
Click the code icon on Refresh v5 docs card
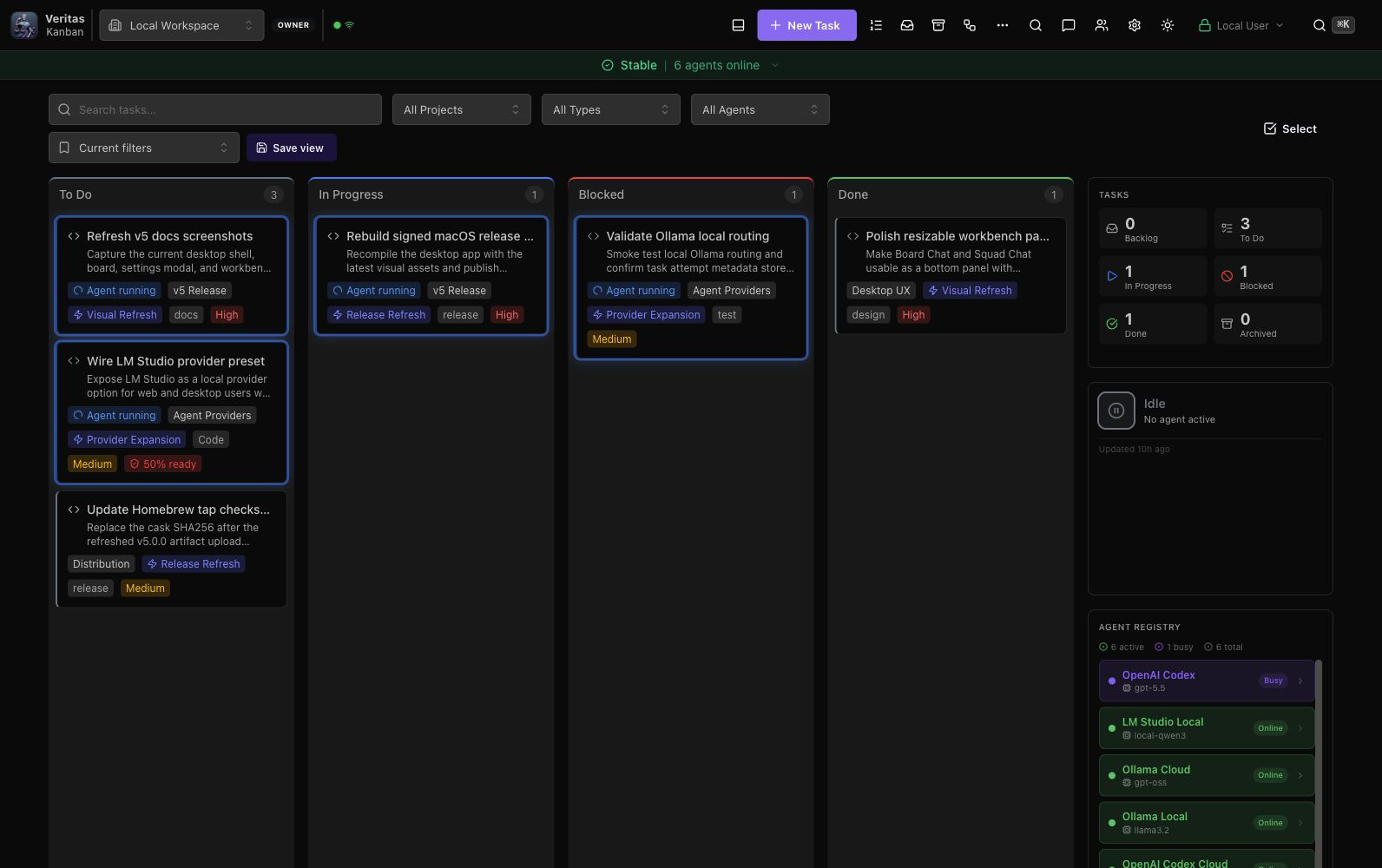coord(74,236)
